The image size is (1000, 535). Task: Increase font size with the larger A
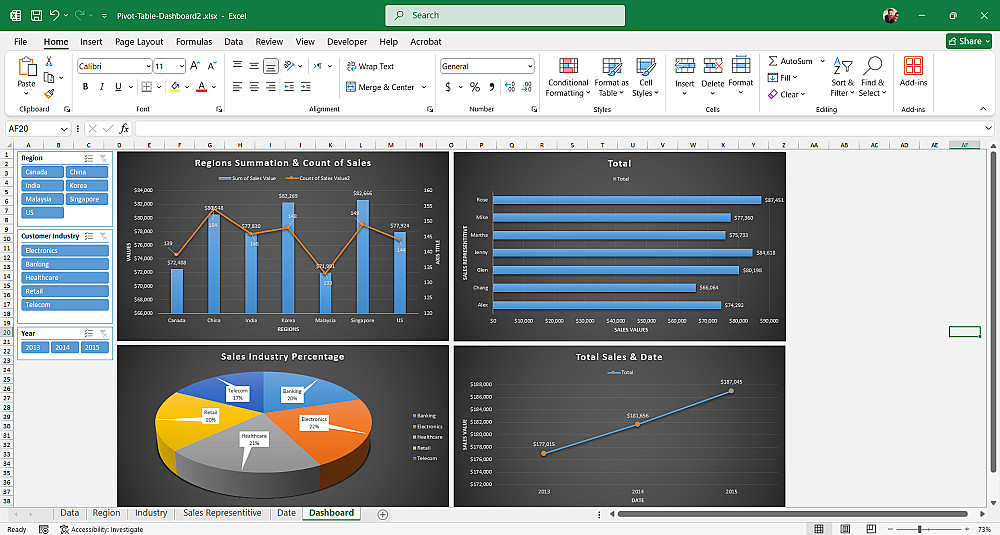[x=195, y=66]
